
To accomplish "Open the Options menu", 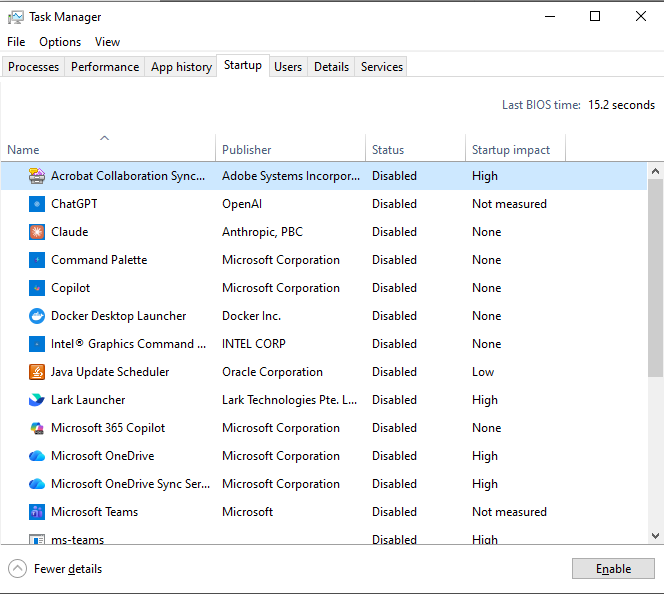I will click(60, 42).
